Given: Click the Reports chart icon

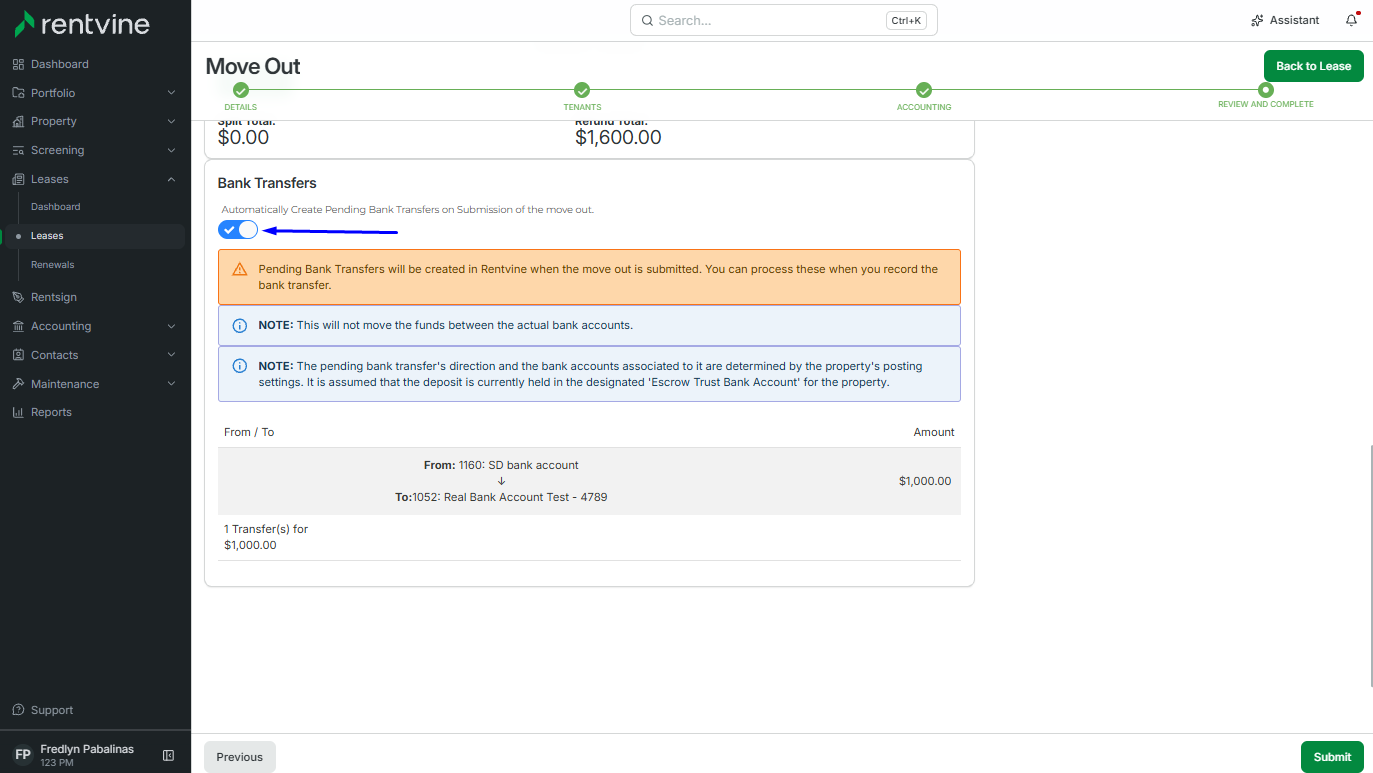Looking at the screenshot, I should (18, 412).
